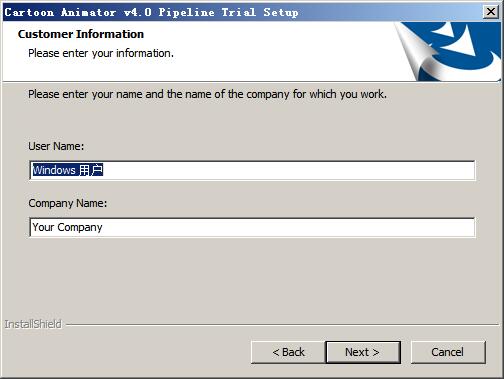Click the Please enter your information subtitle
Viewport: 504px width, 379px height.
click(x=101, y=53)
